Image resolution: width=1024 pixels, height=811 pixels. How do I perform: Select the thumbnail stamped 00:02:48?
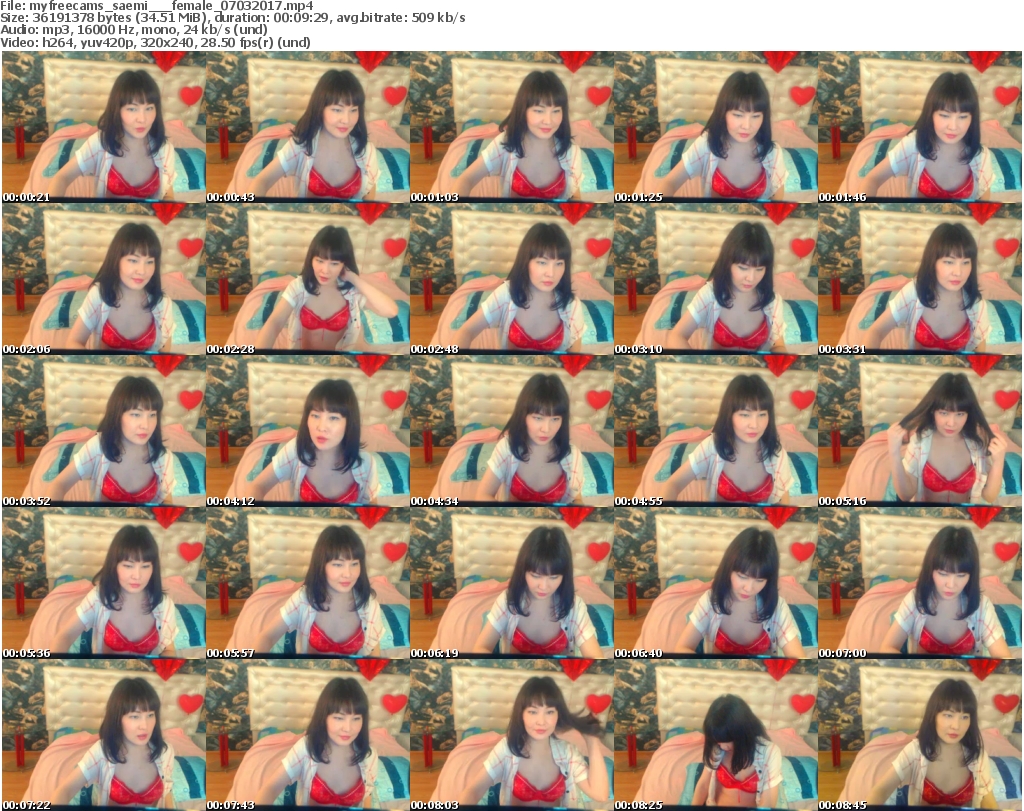pos(511,279)
